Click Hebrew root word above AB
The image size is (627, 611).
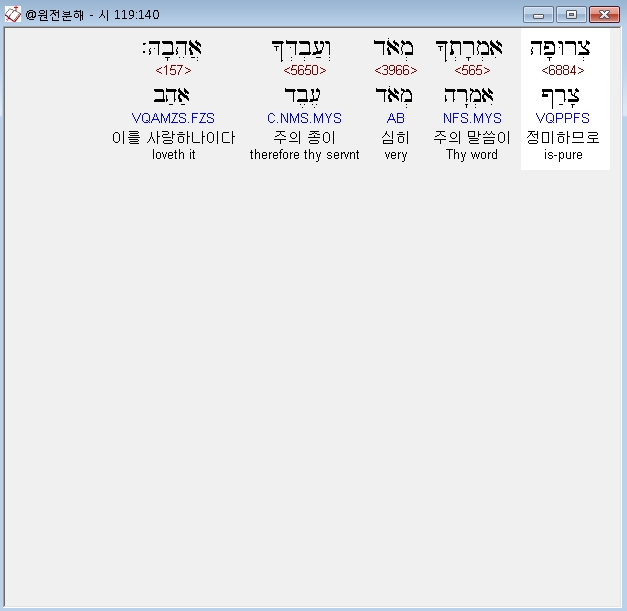click(393, 96)
